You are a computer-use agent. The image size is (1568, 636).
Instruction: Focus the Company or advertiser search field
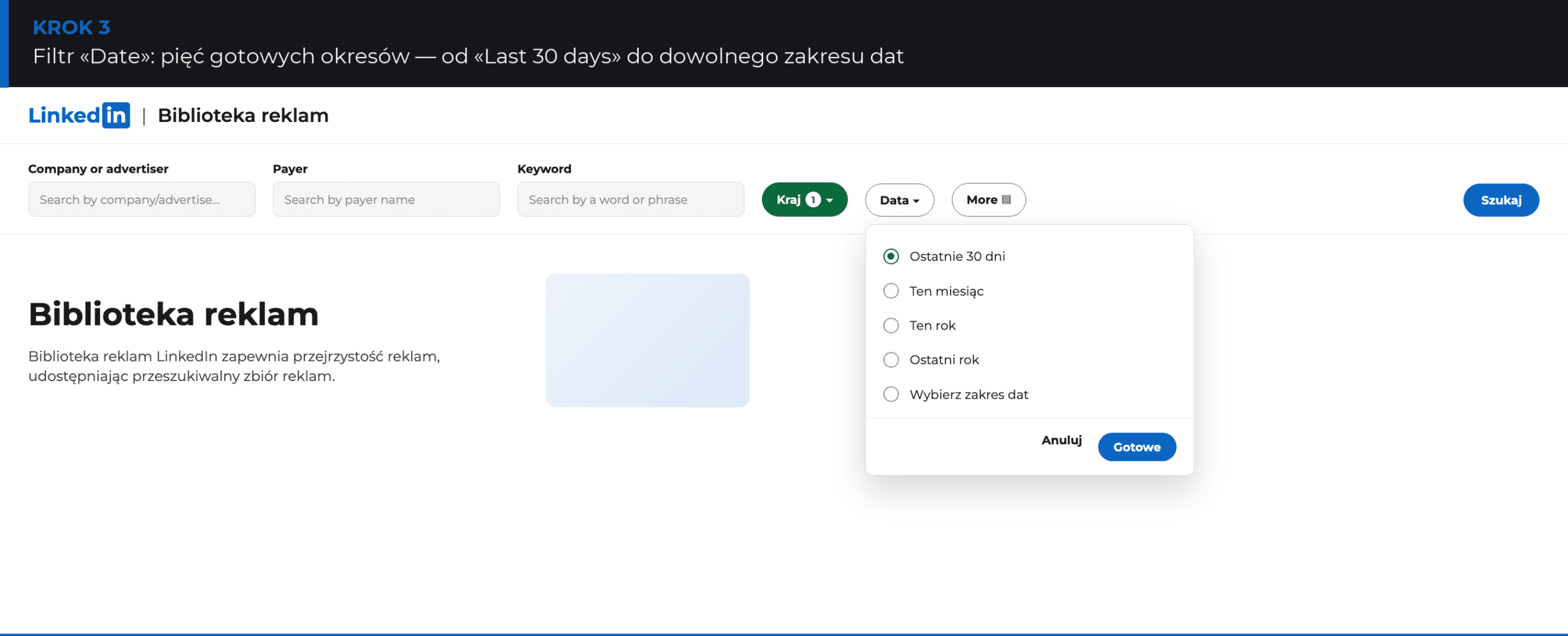(x=141, y=199)
